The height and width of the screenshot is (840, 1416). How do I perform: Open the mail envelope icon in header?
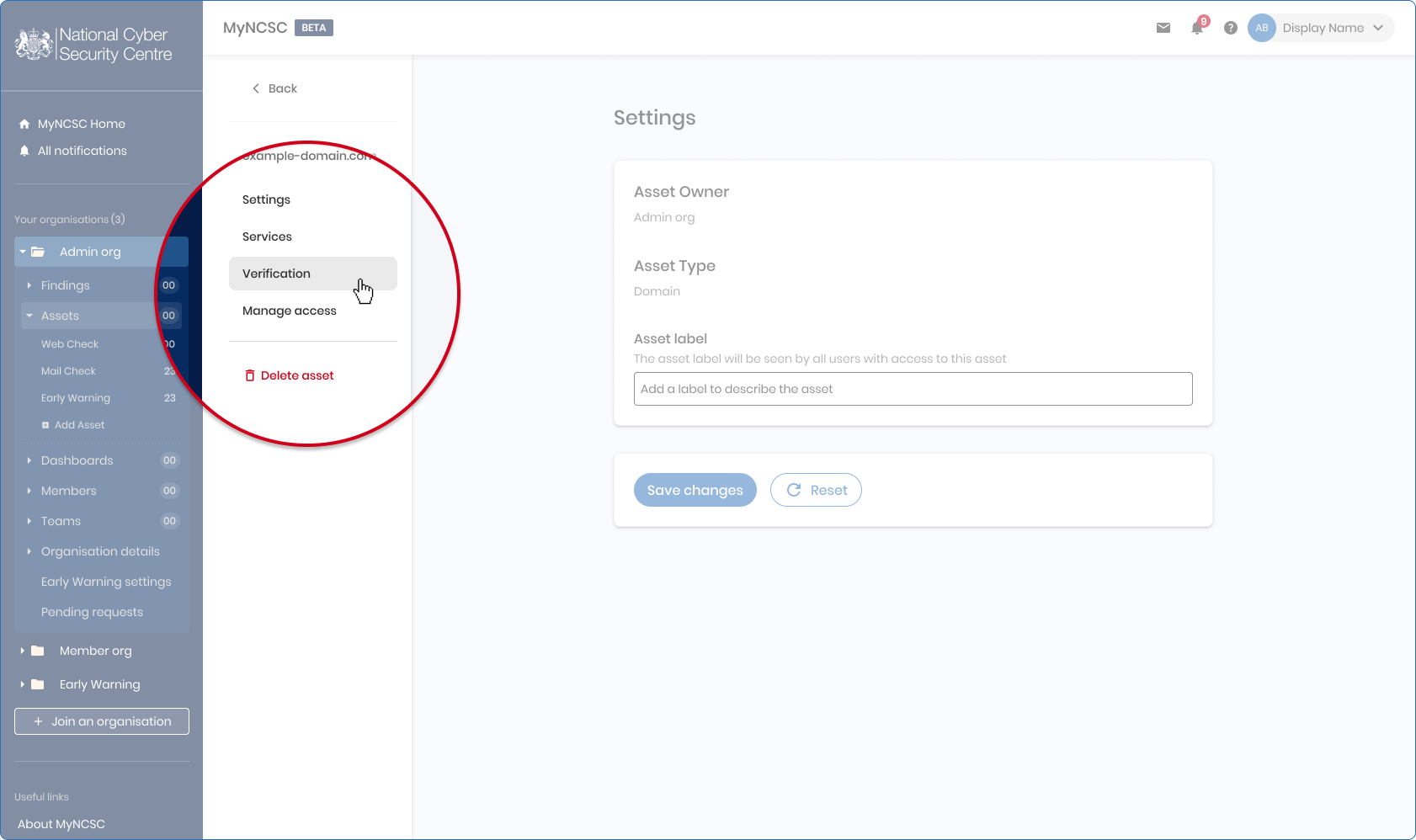pos(1163,28)
